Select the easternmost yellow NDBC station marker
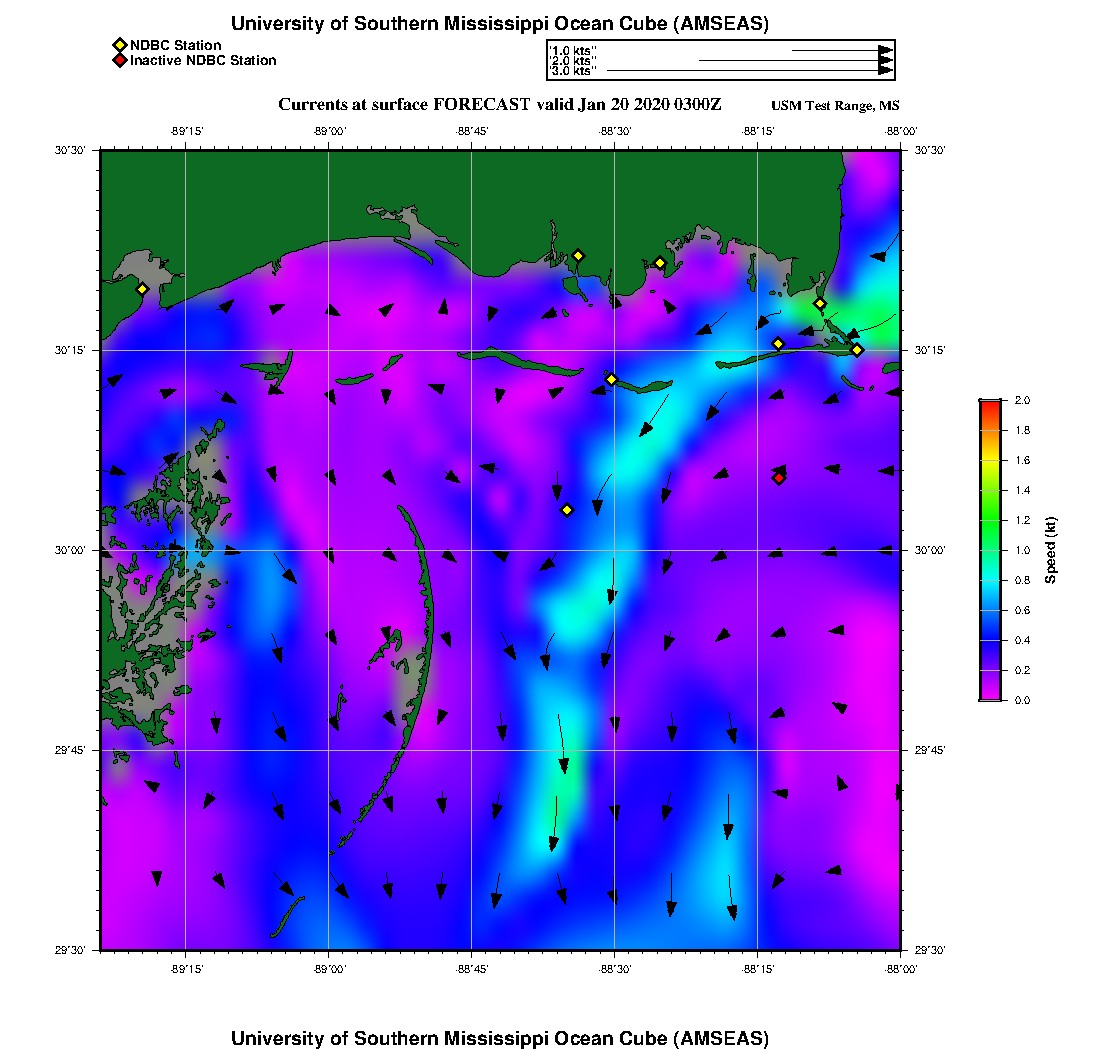The width and height of the screenshot is (1100, 1050). tap(857, 349)
